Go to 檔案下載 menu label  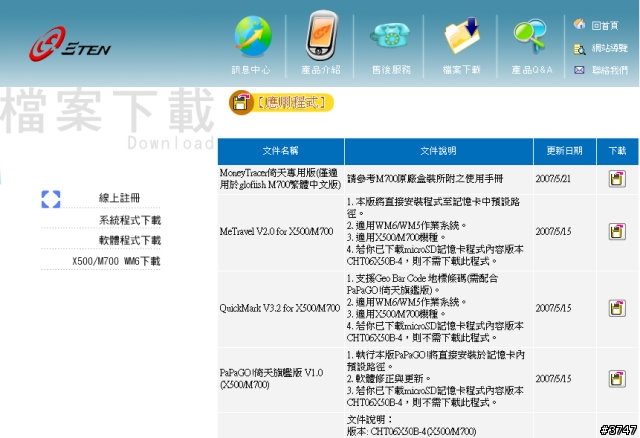[x=461, y=70]
